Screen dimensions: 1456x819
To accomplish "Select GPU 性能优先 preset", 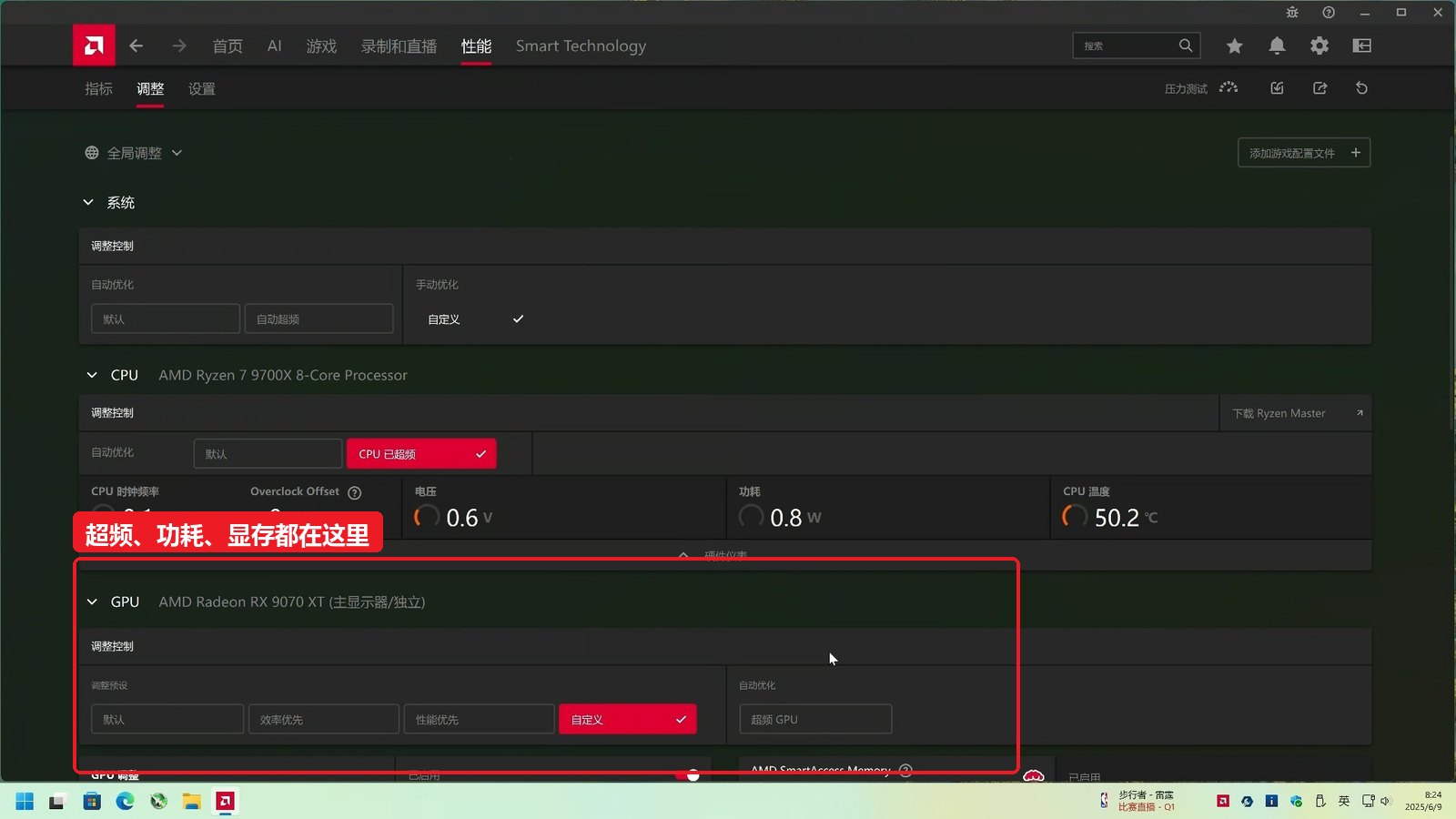I will click(x=480, y=720).
